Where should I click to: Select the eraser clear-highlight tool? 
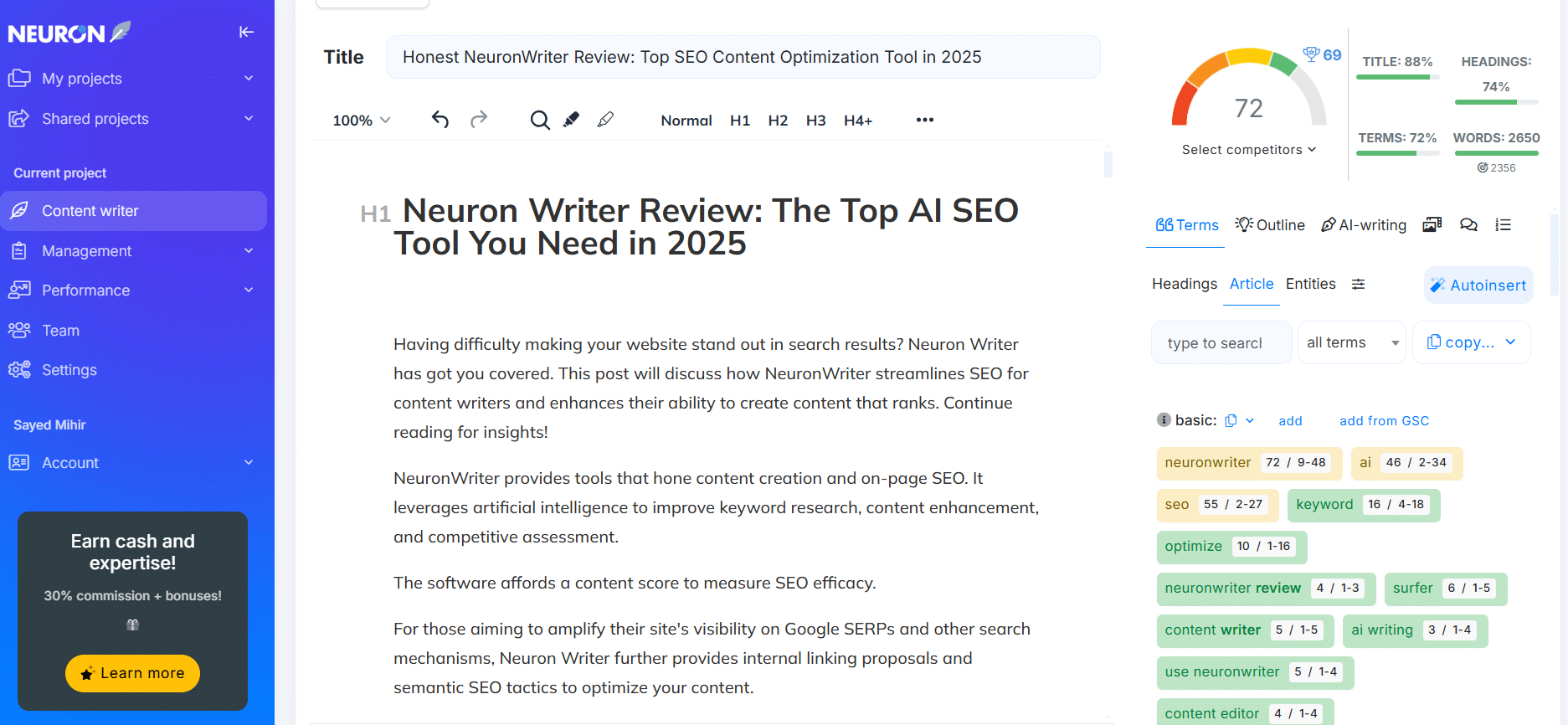(605, 120)
